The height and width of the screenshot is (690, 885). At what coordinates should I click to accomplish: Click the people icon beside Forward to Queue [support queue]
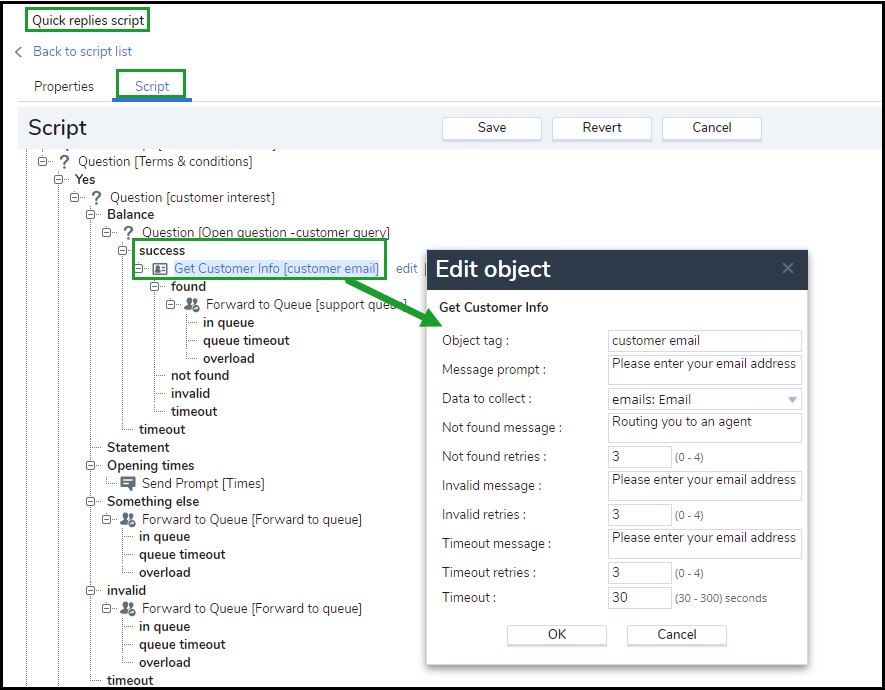[192, 305]
